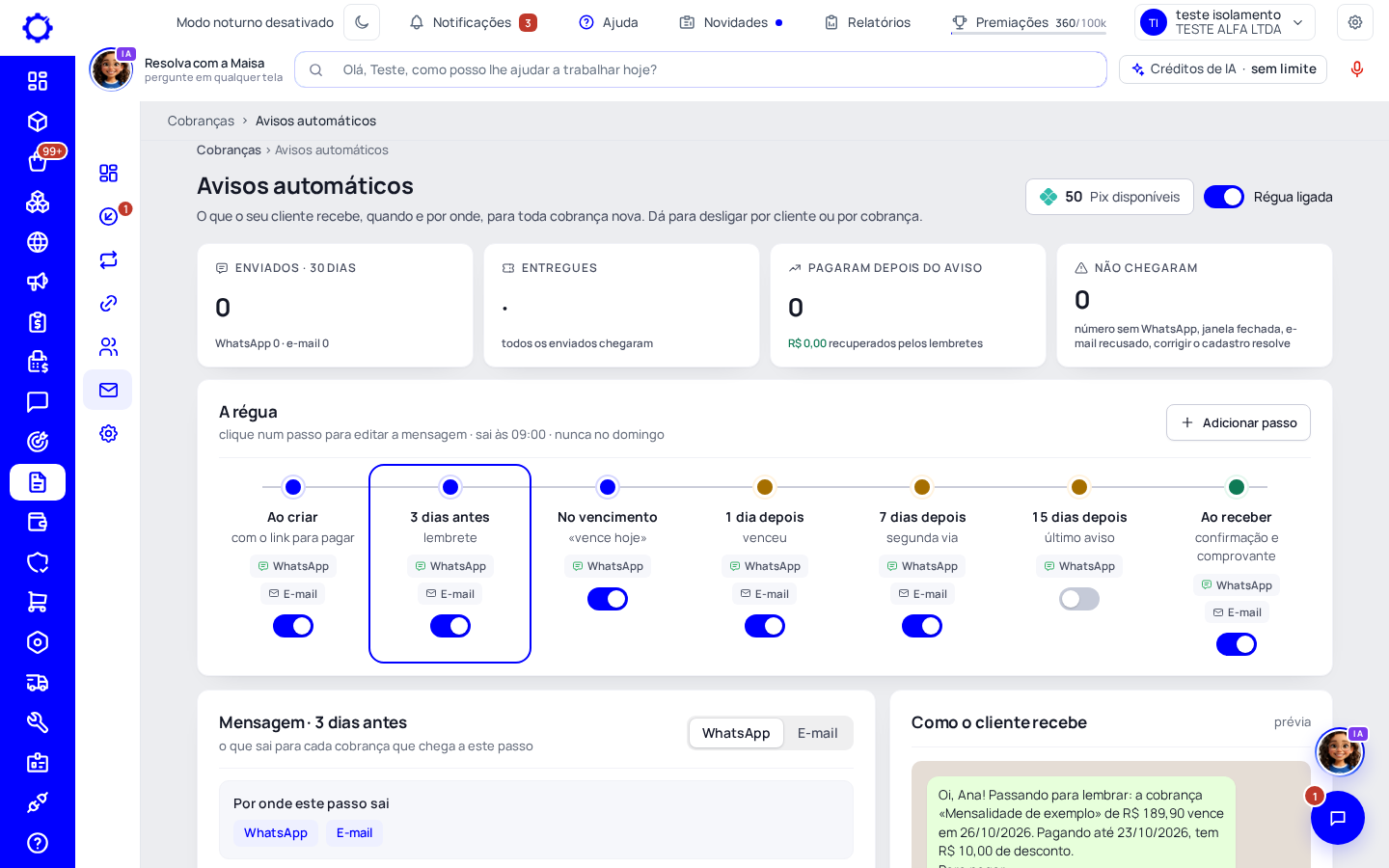The height and width of the screenshot is (868, 1389).
Task: Disable the Ao receber step toggle
Action: click(x=1237, y=644)
